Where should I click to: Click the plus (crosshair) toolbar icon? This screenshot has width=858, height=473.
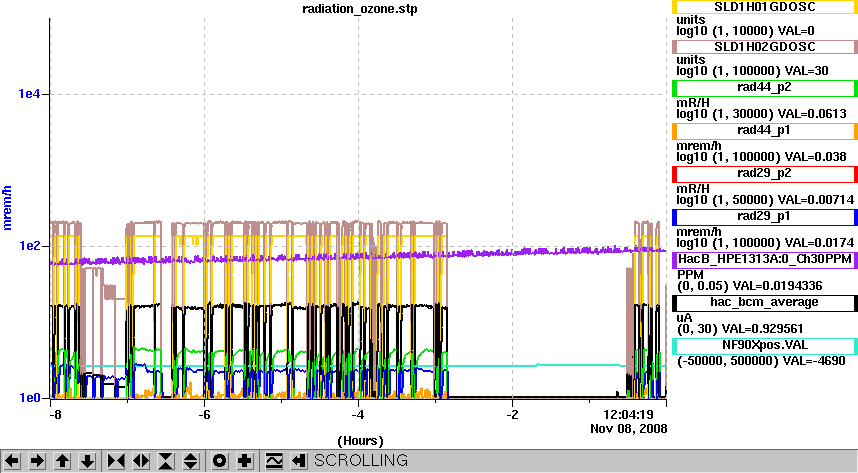point(245,460)
